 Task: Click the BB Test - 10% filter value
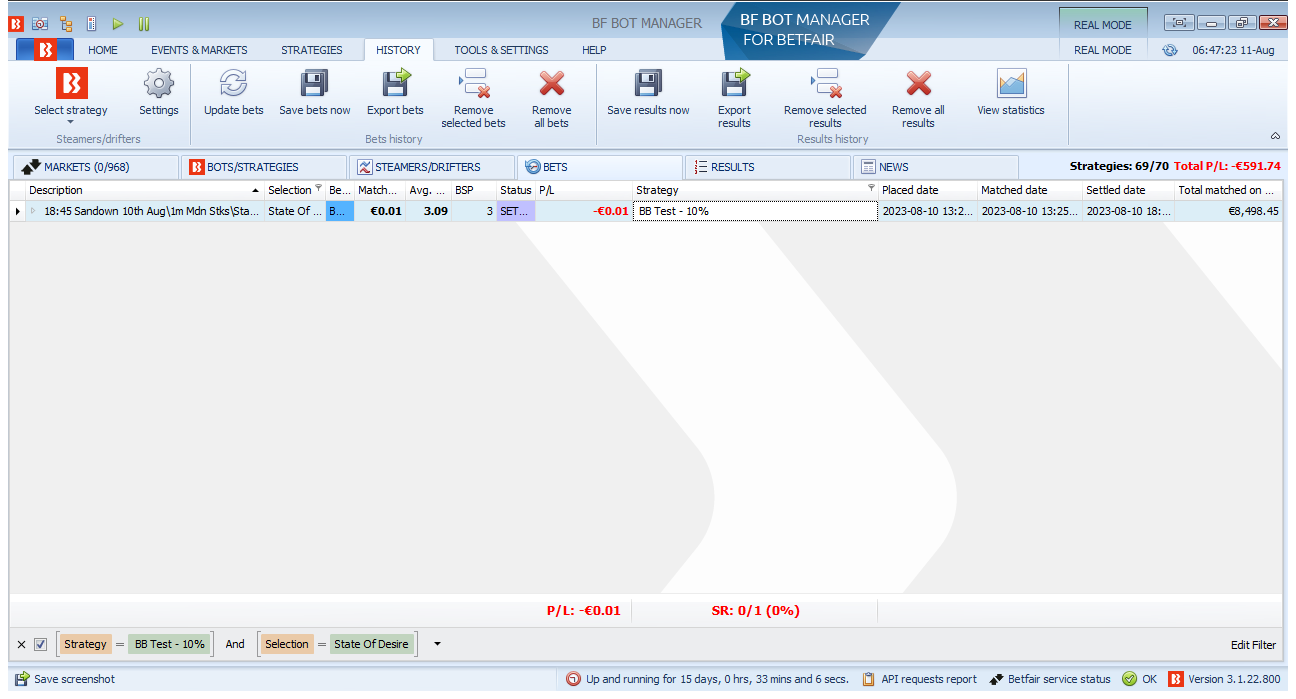coord(170,644)
